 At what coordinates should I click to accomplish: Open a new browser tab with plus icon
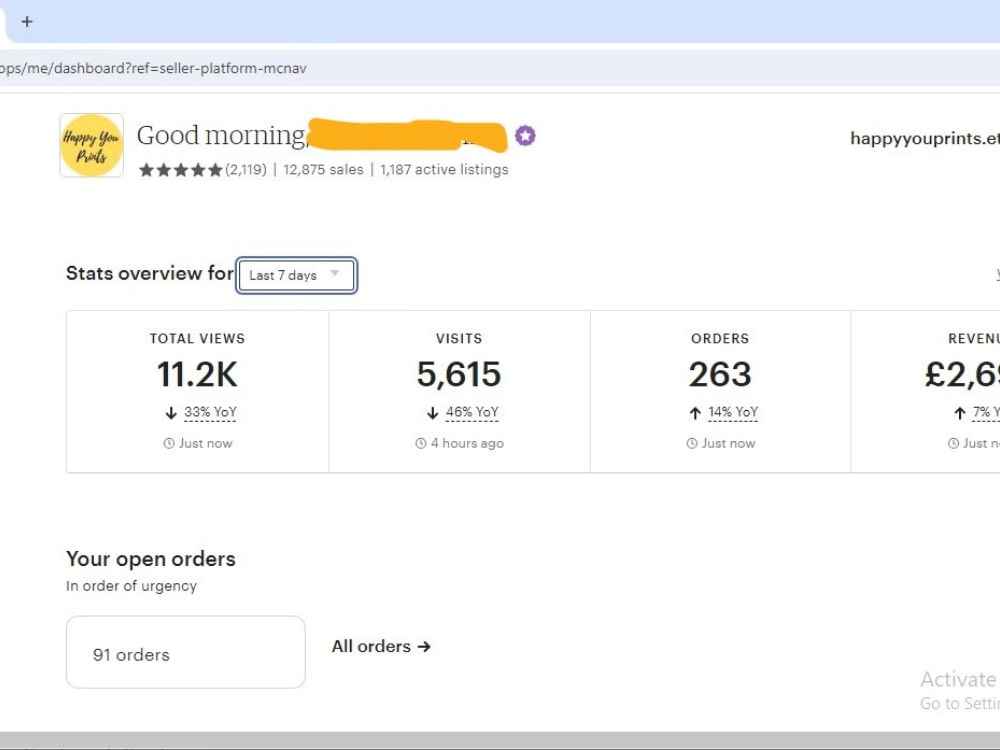click(27, 22)
